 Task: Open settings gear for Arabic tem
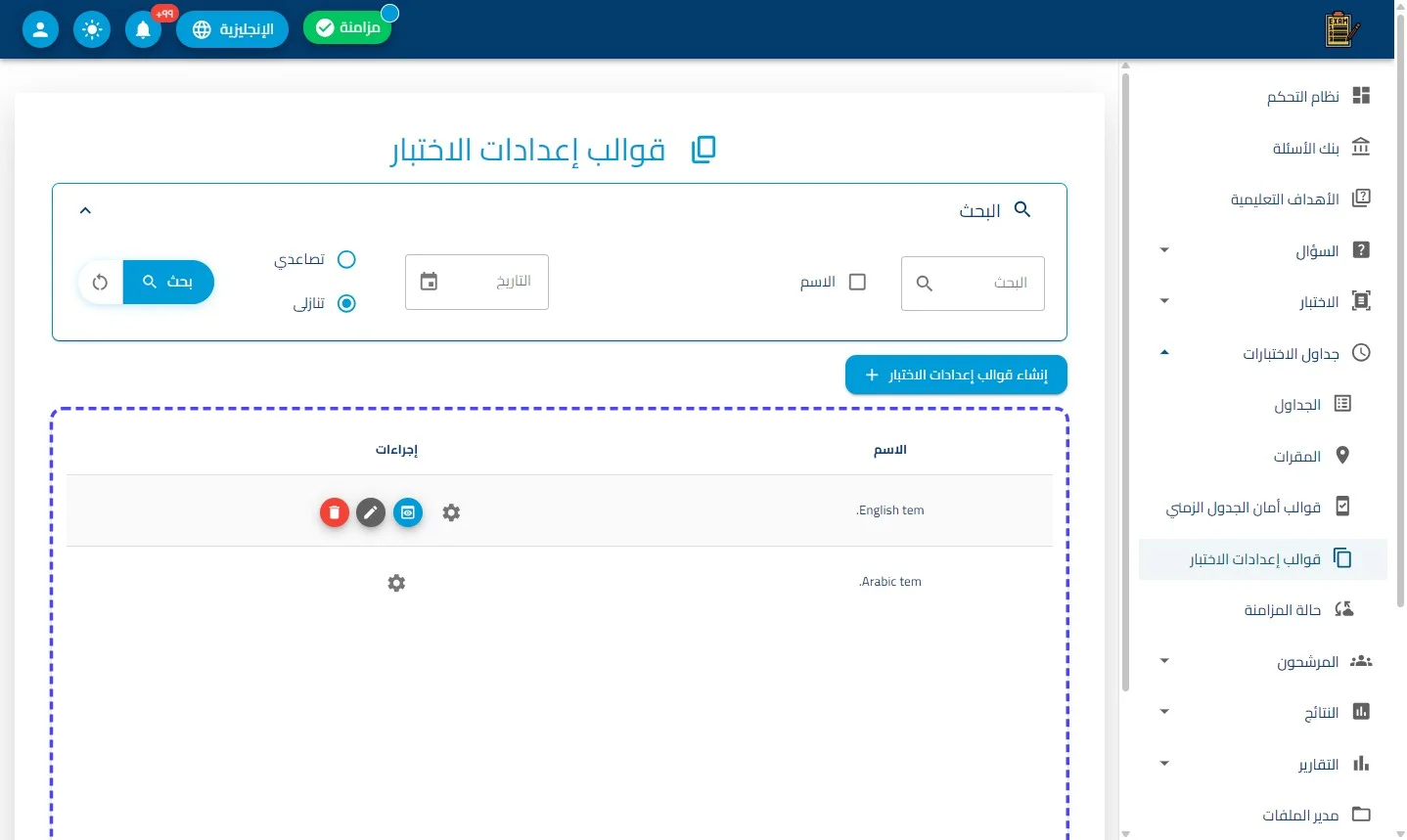396,583
